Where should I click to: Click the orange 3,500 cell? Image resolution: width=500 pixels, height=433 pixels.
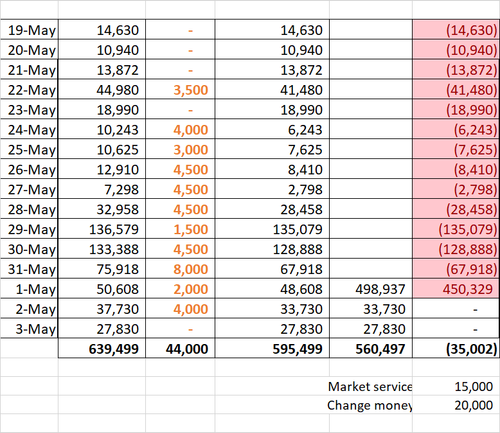pyautogui.click(x=180, y=90)
